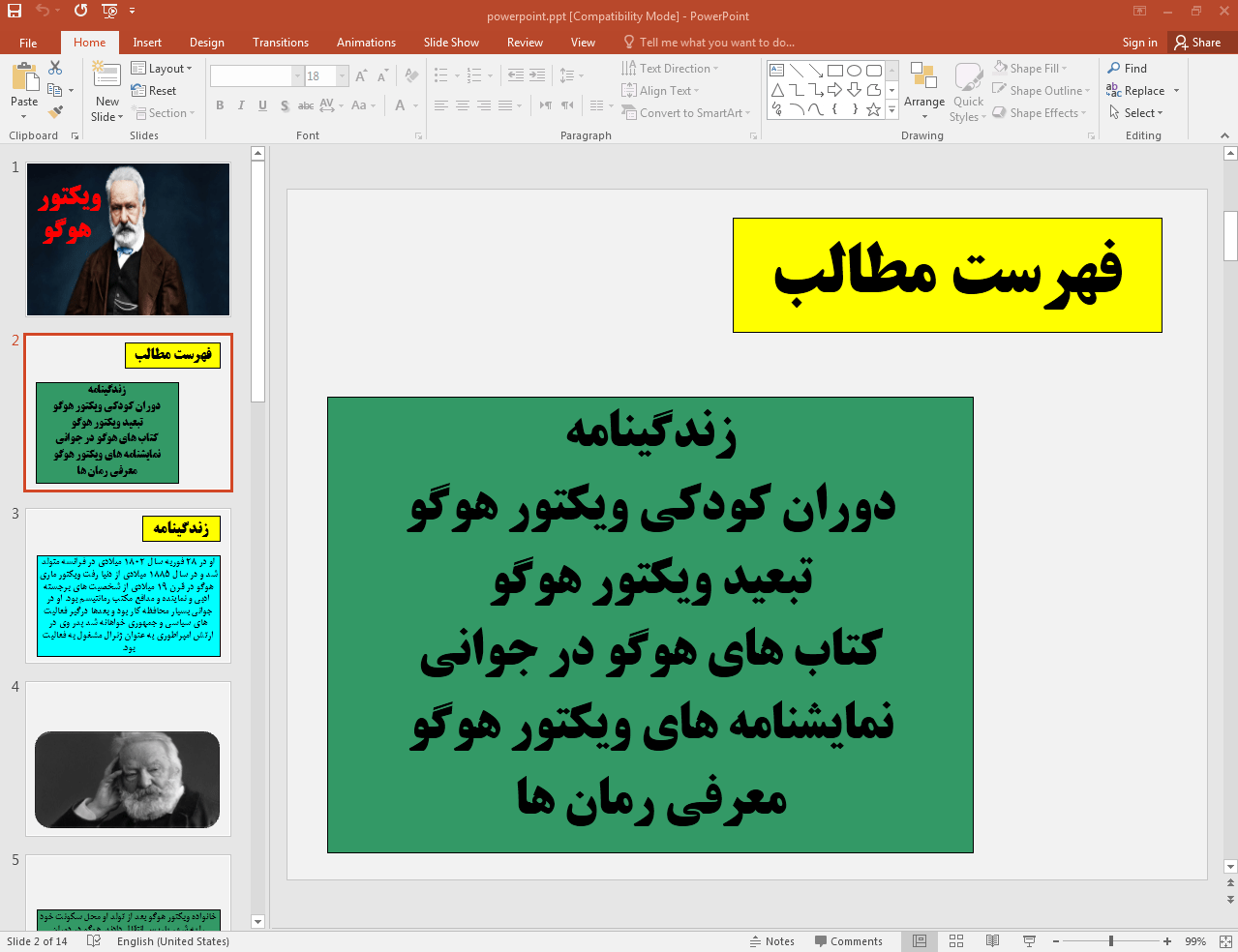Expand the Select dropdown in Editing
The height and width of the screenshot is (952, 1238).
coord(1136,113)
